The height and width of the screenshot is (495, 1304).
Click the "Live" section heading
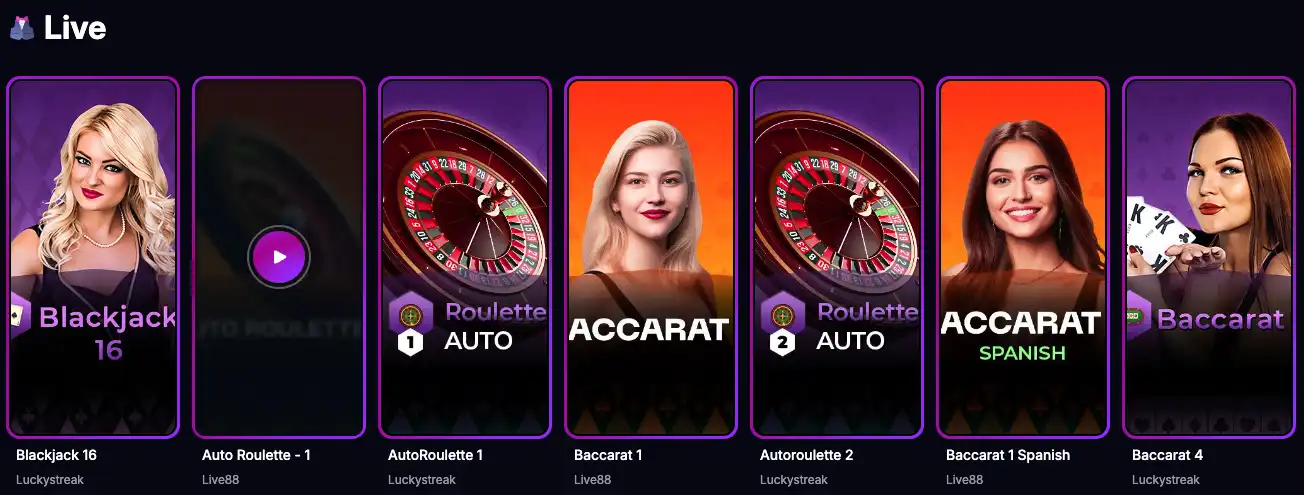point(75,28)
